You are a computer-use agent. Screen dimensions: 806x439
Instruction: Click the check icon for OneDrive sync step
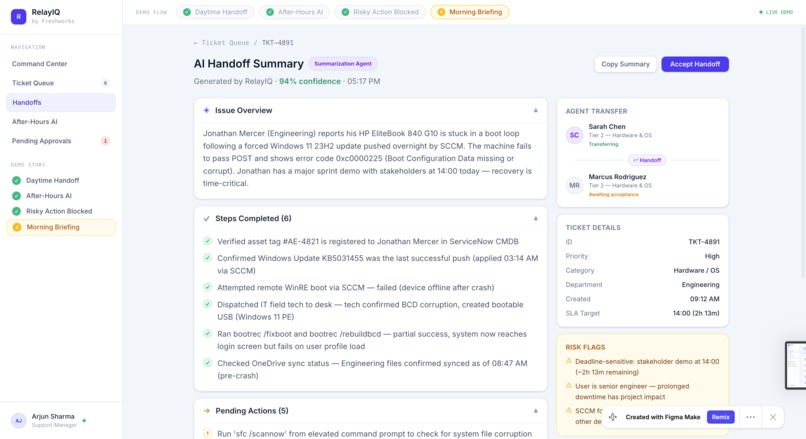pyautogui.click(x=207, y=363)
